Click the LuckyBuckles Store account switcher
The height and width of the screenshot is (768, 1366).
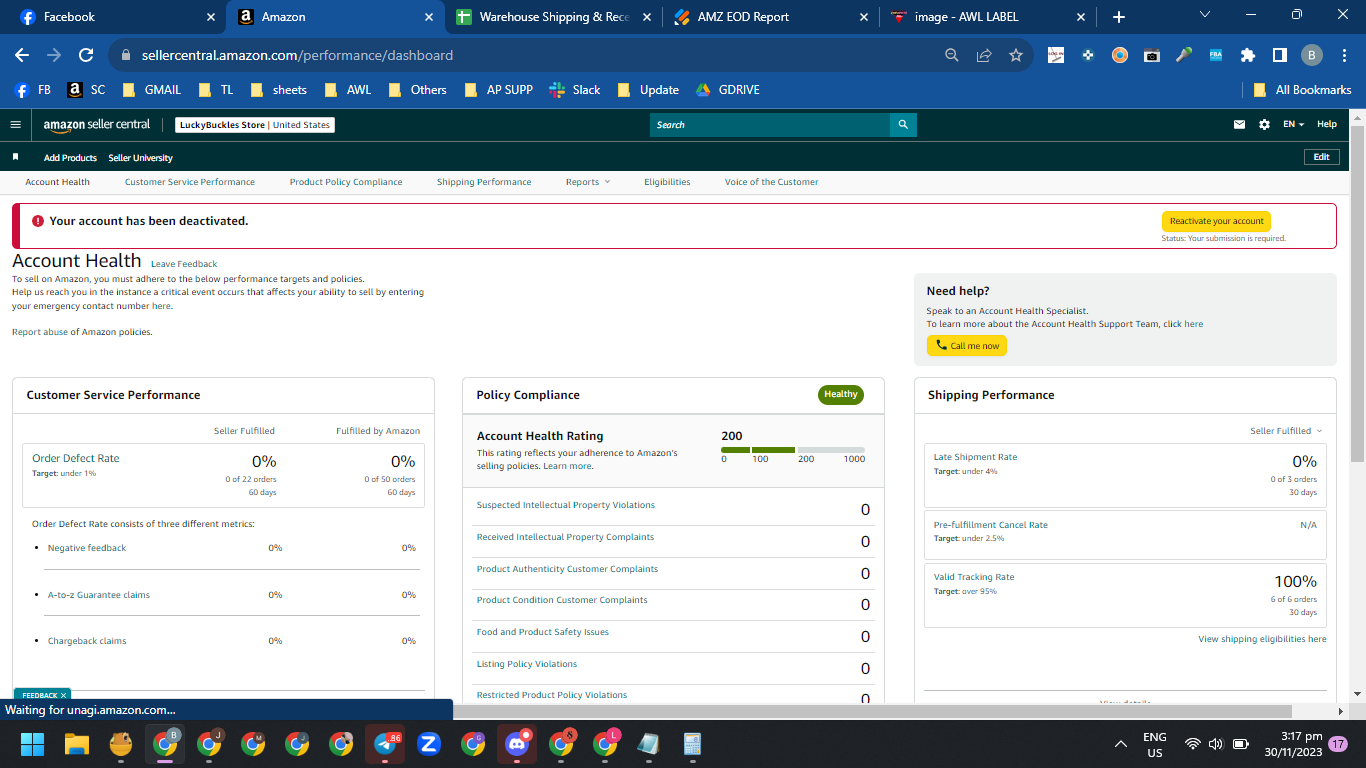pyautogui.click(x=255, y=125)
